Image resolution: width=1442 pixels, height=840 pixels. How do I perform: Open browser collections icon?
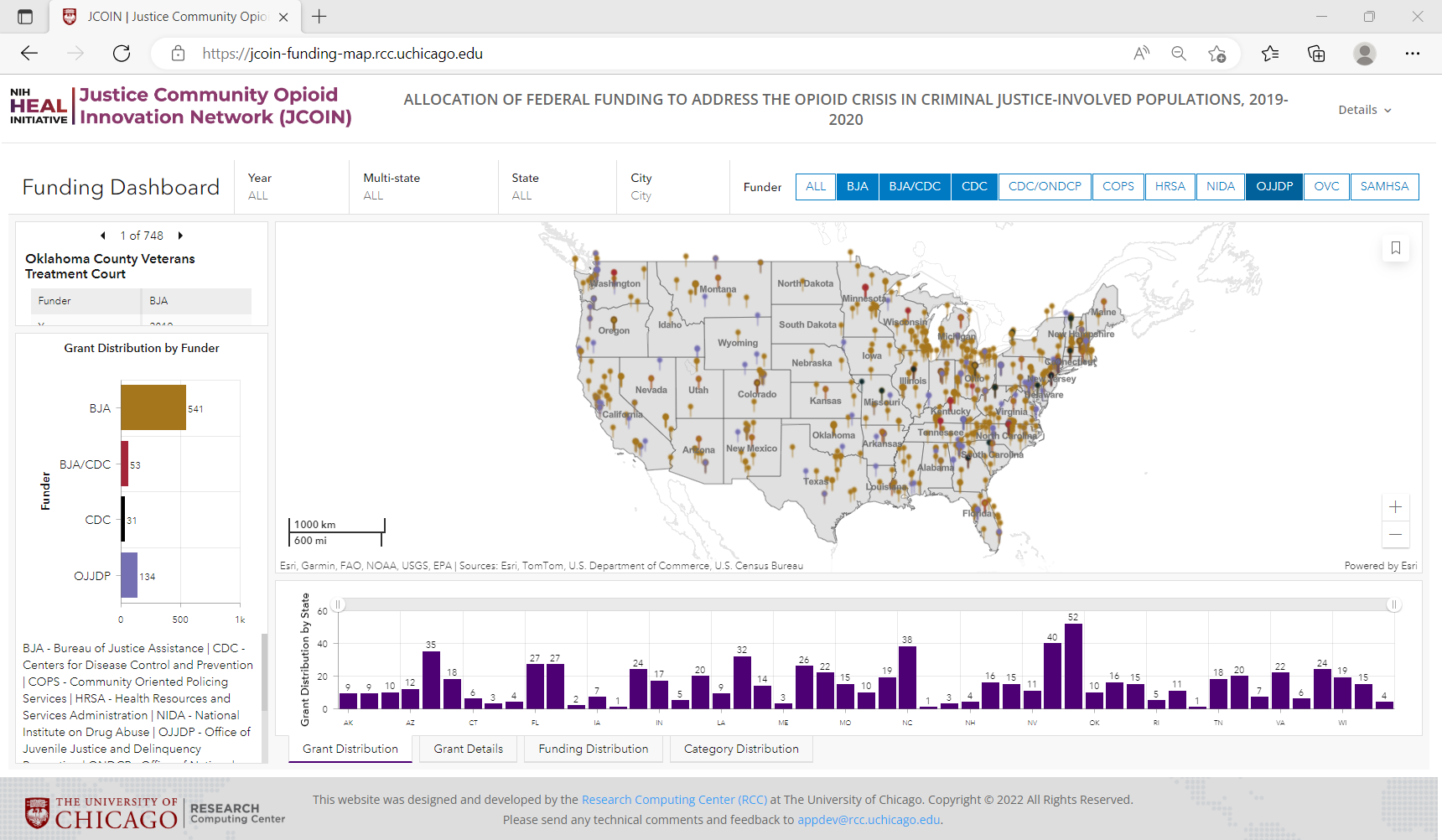pos(1316,54)
